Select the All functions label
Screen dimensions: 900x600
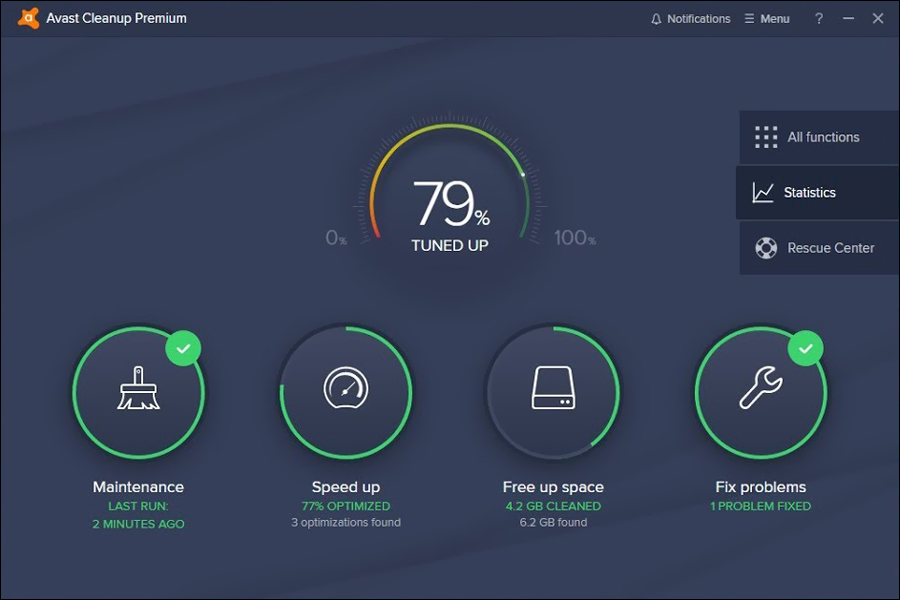tap(823, 137)
